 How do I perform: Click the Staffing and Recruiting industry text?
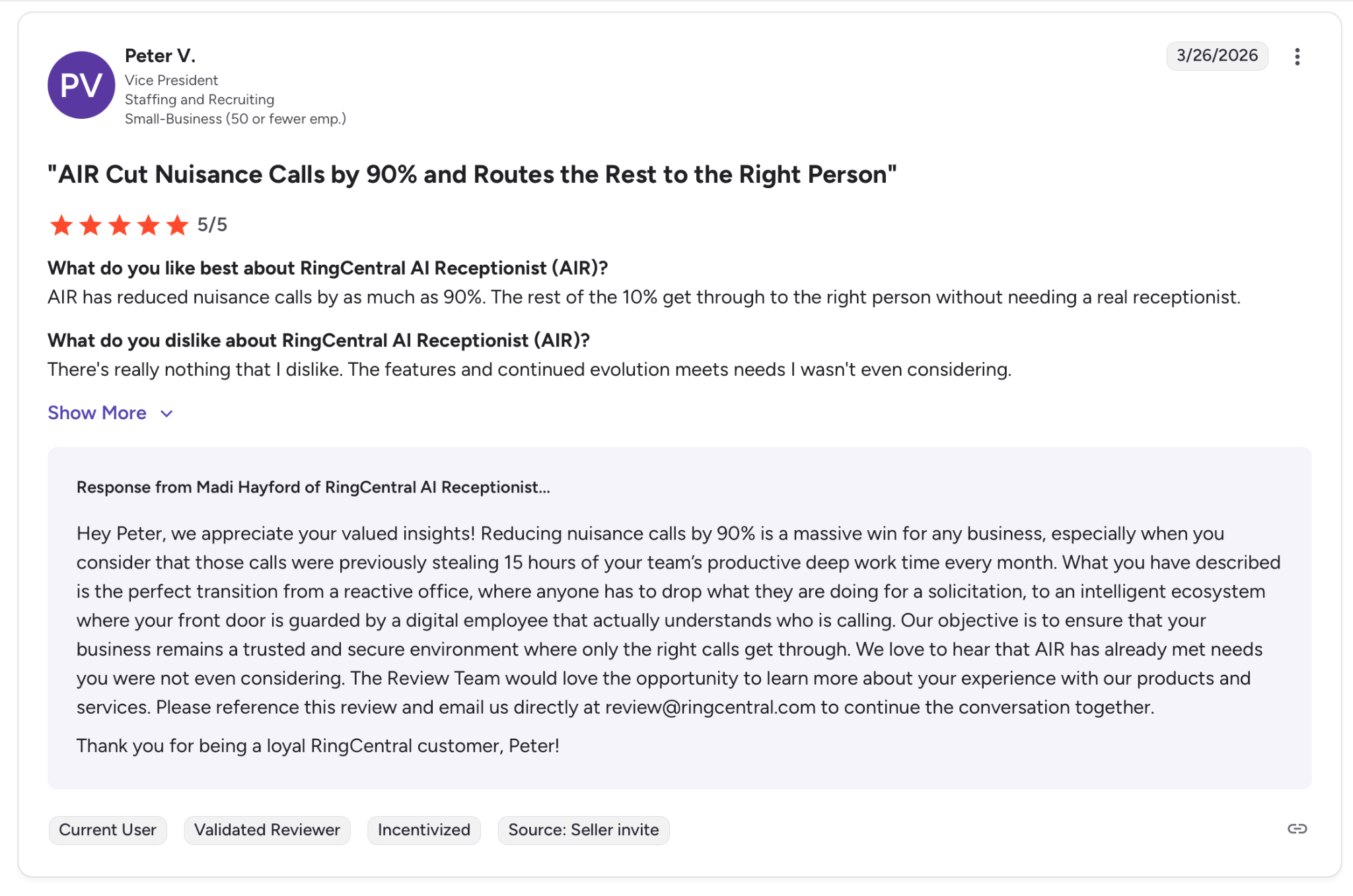199,100
